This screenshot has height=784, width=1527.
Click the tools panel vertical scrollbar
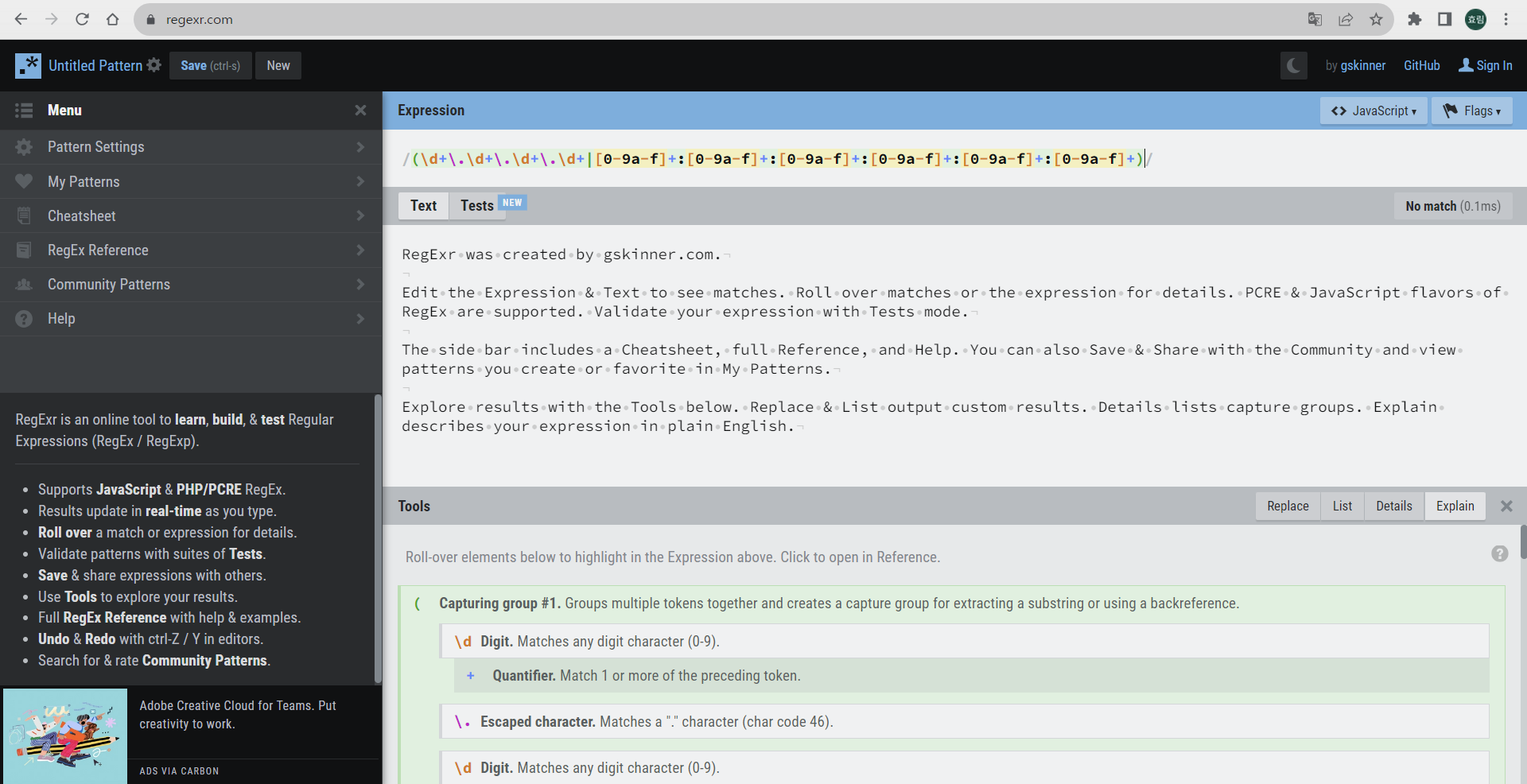point(1523,542)
